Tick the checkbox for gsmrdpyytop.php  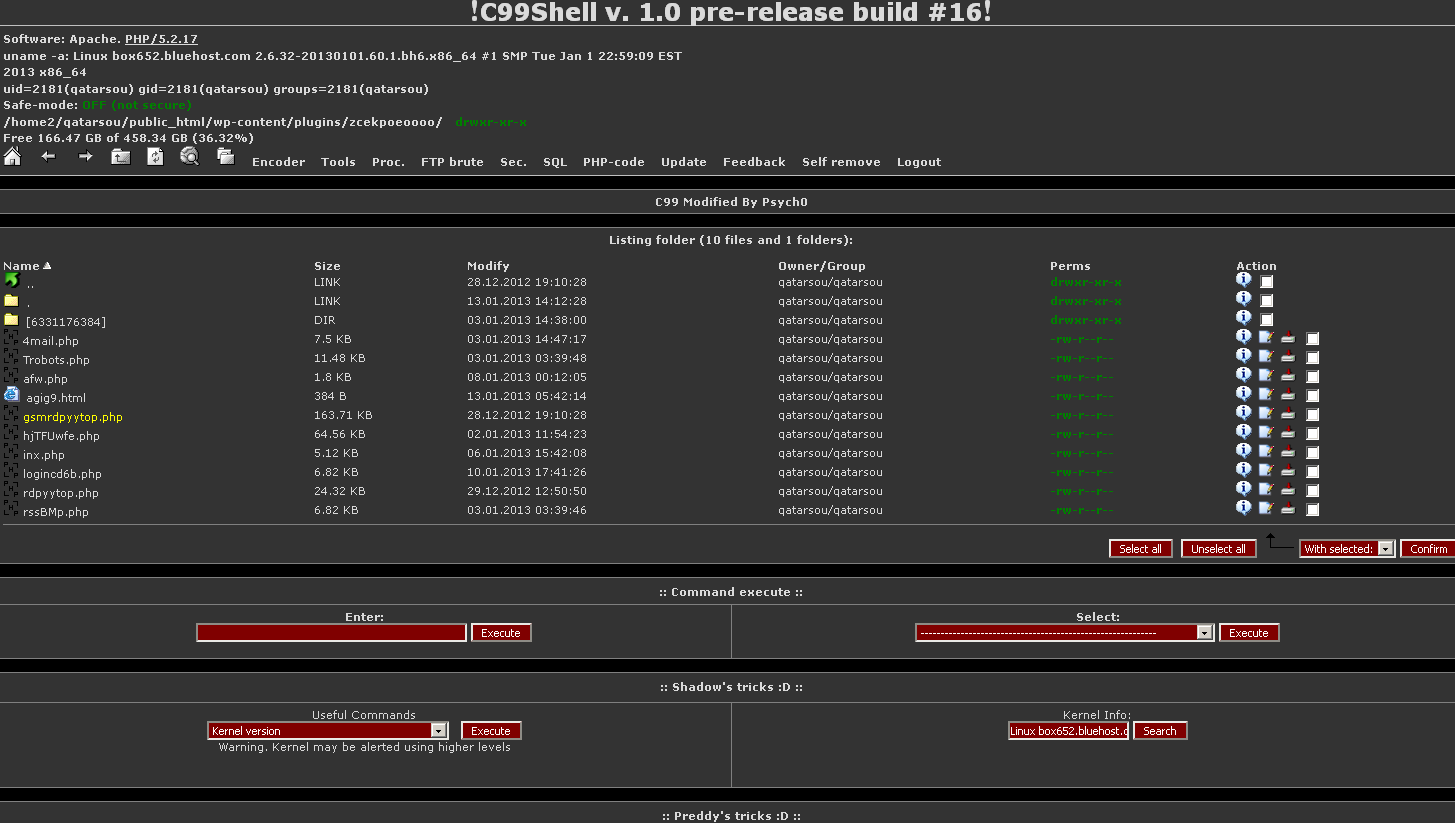click(x=1313, y=415)
